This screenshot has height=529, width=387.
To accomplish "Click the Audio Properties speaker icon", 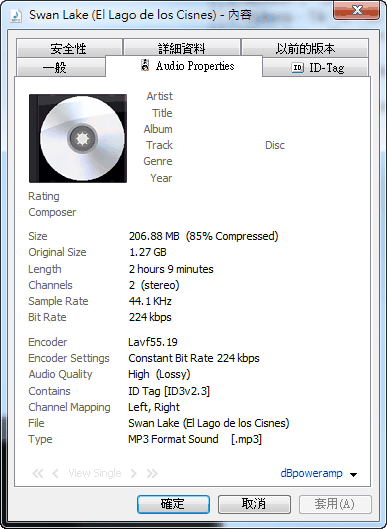I will click(x=145, y=65).
